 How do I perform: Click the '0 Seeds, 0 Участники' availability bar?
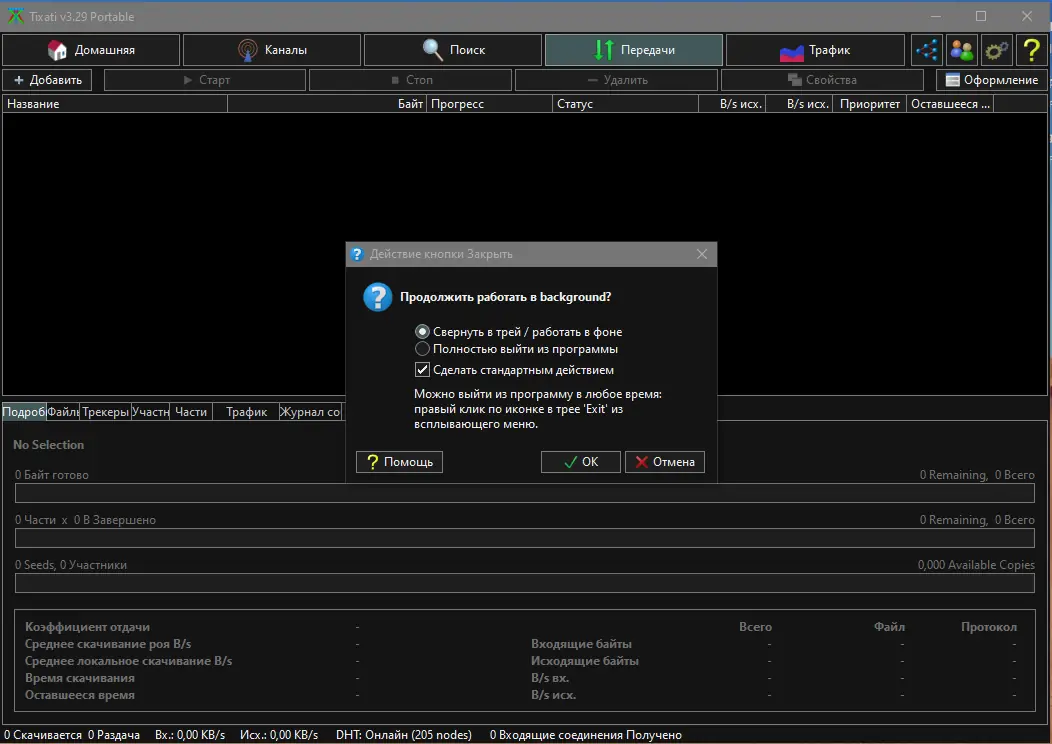click(x=525, y=583)
